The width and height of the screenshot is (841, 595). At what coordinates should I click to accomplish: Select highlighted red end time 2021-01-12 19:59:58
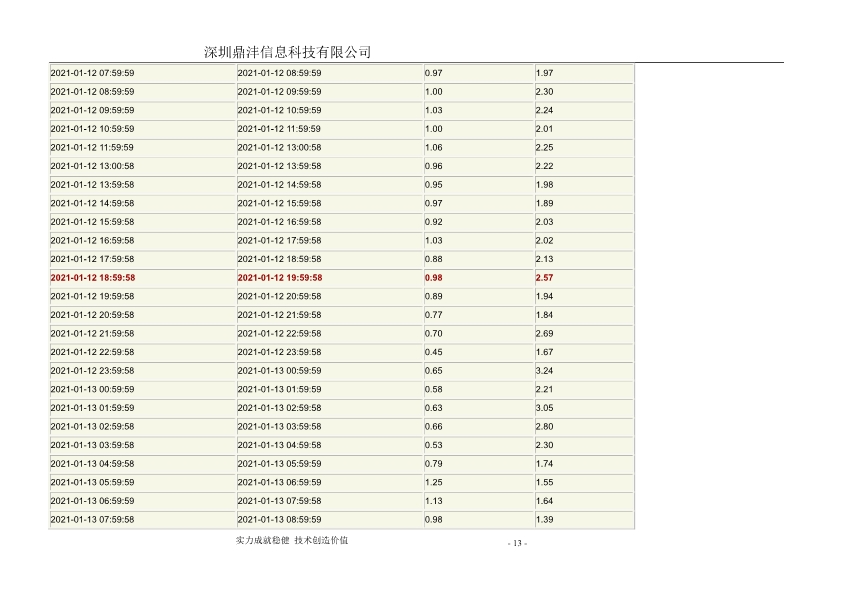pos(280,278)
